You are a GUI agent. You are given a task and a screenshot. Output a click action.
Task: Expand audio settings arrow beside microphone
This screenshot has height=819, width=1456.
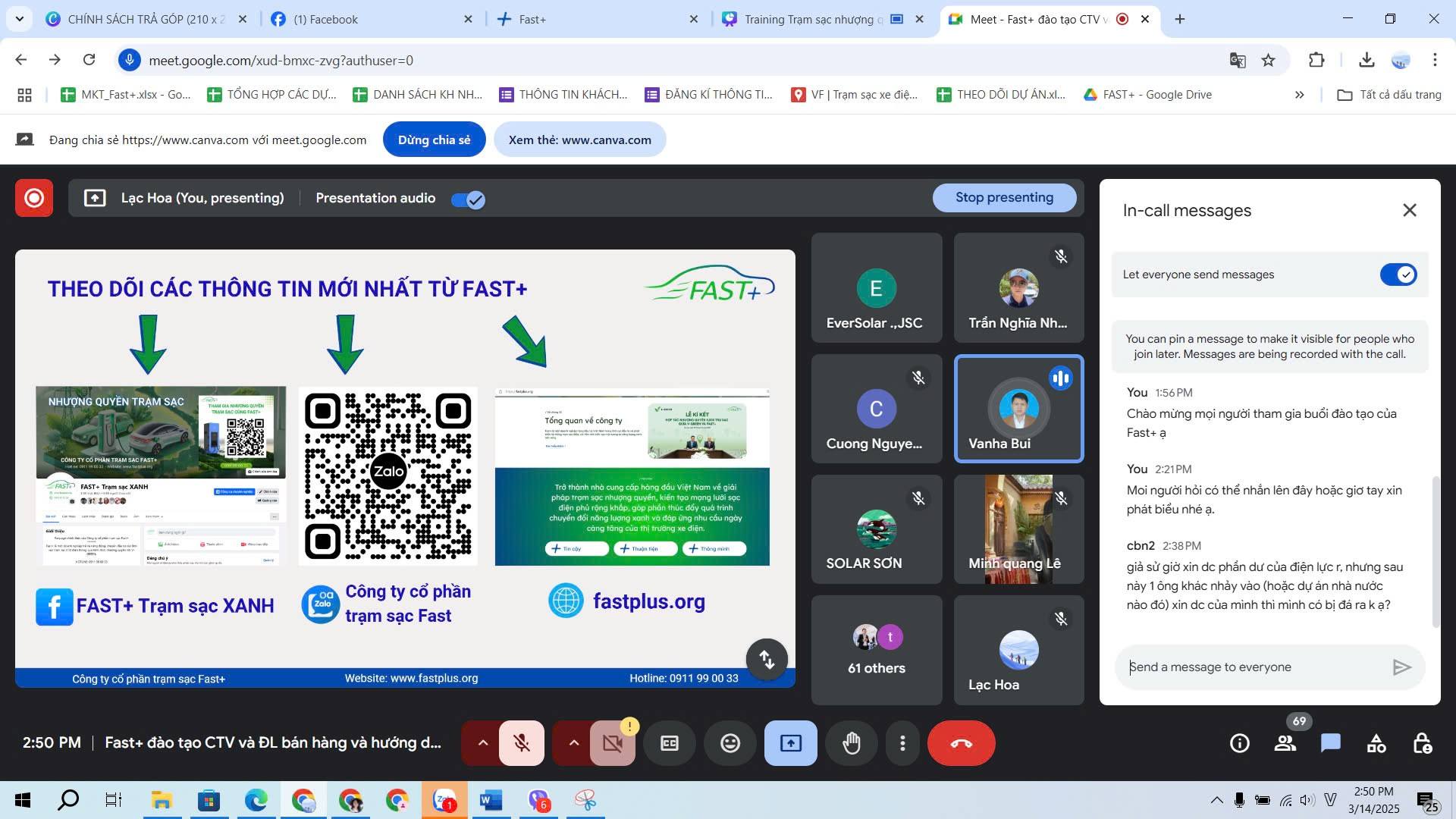pyautogui.click(x=482, y=743)
